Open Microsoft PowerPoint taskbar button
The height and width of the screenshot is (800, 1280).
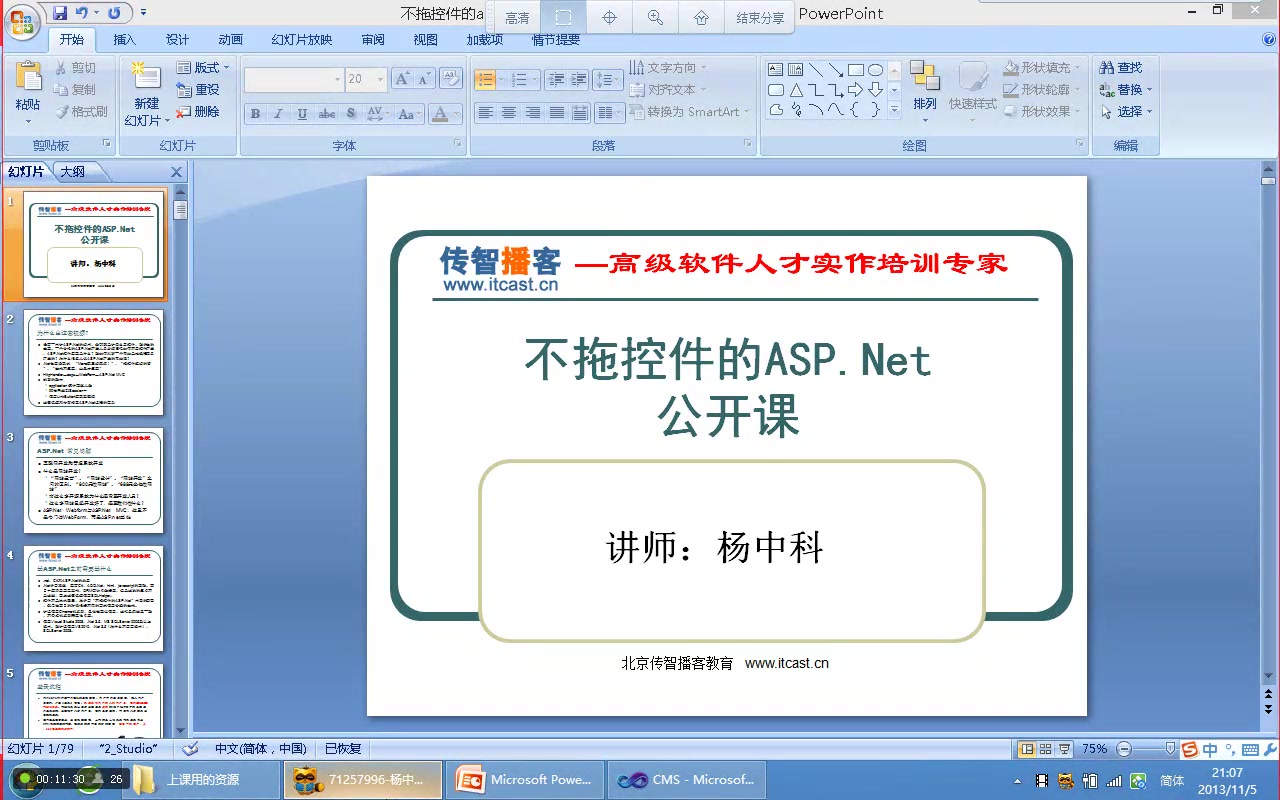pyautogui.click(x=525, y=780)
